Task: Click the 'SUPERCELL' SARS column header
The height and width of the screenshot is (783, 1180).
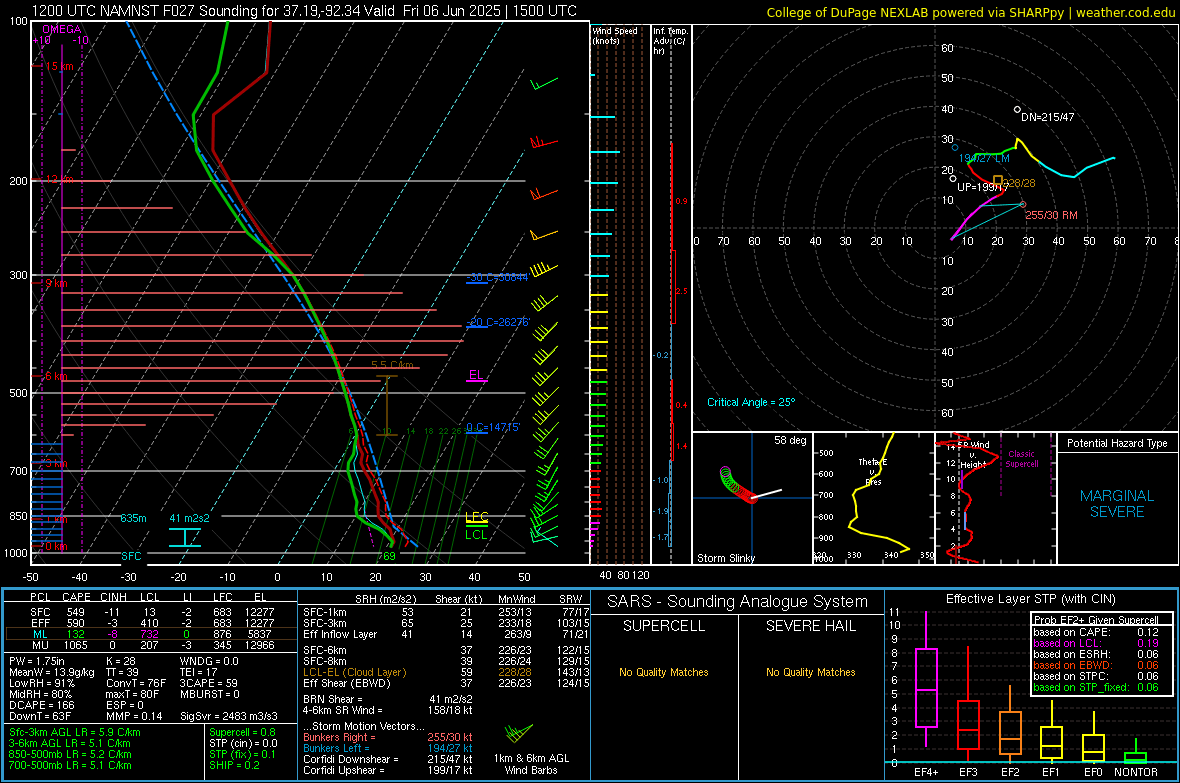Action: coord(664,626)
